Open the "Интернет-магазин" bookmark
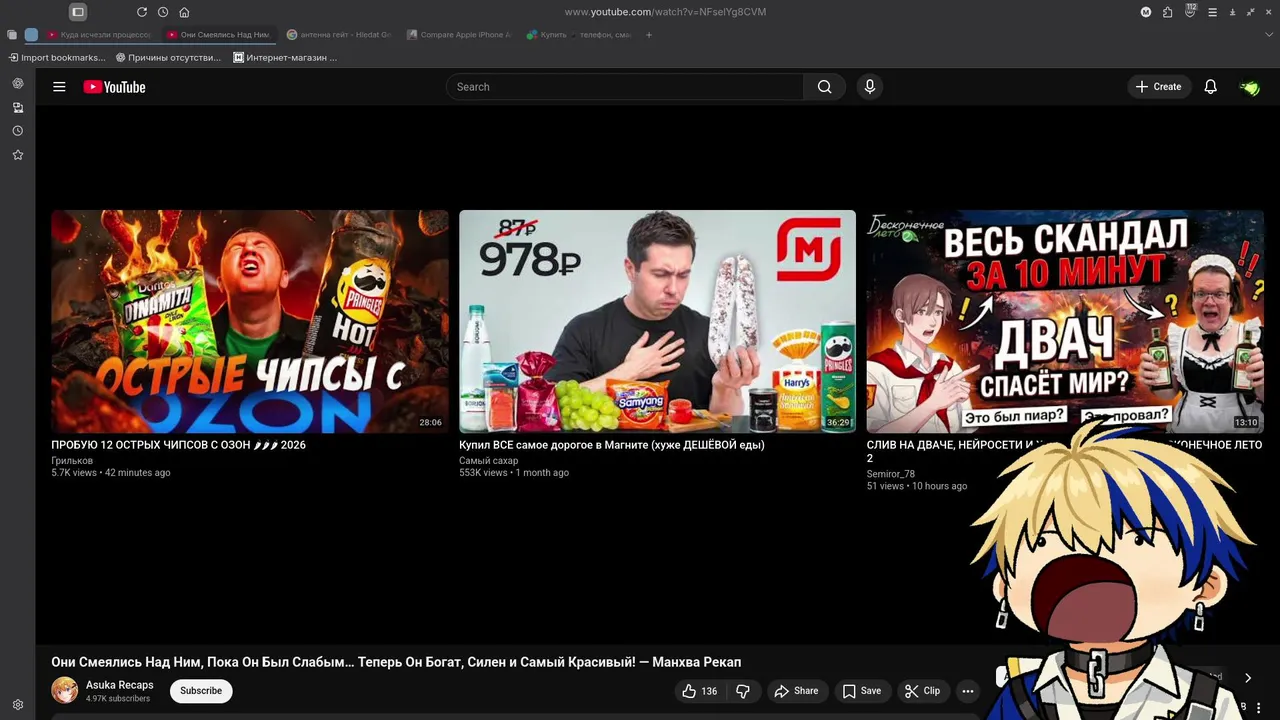Screen dimensions: 1280x720 (x=285, y=58)
